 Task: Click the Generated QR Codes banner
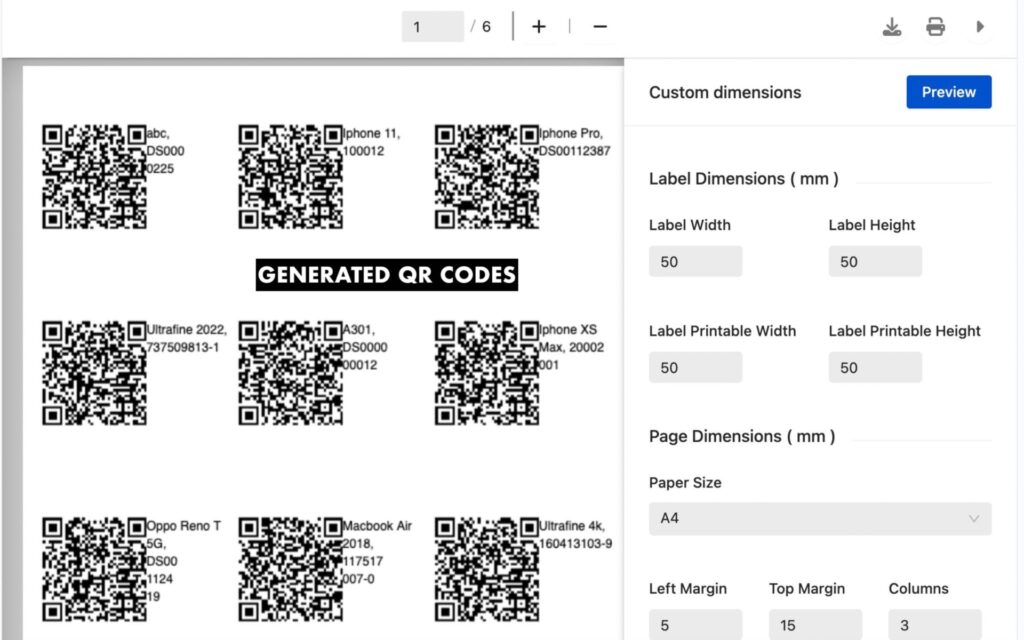pos(387,274)
